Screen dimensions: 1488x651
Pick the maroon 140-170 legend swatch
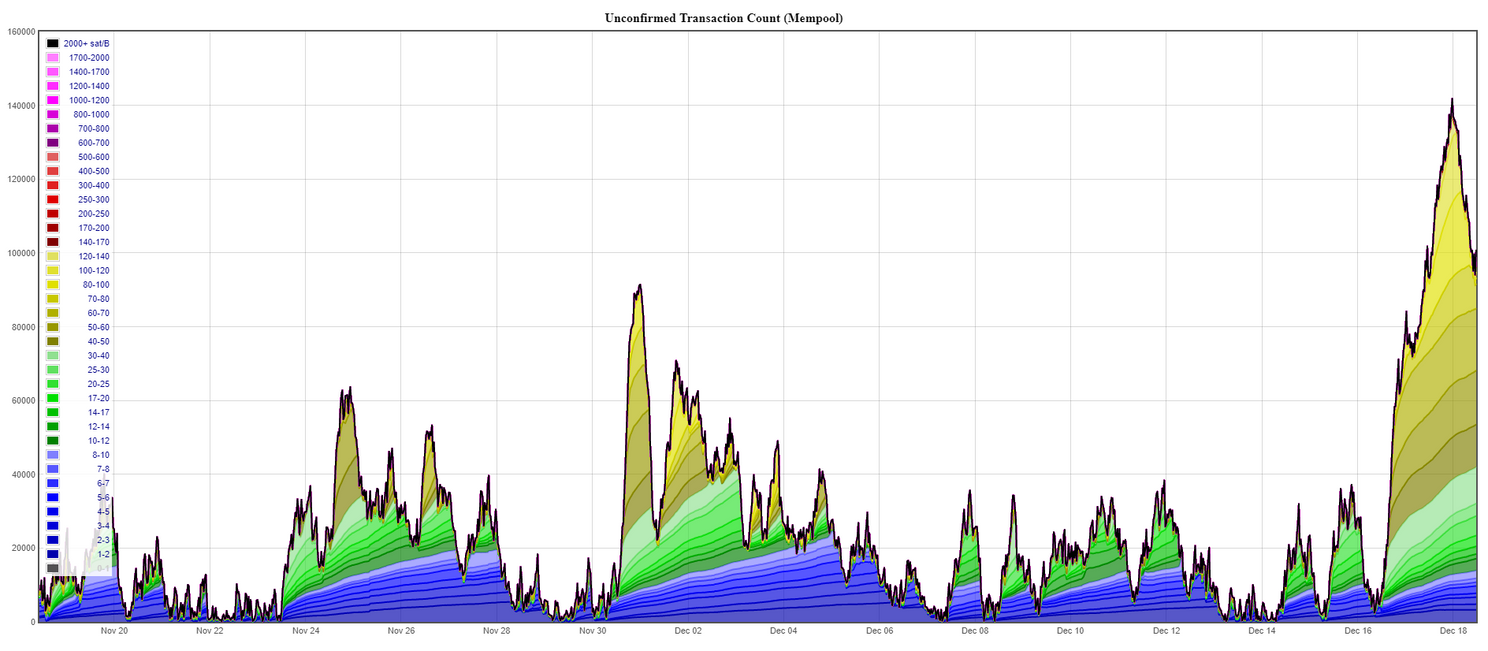click(53, 242)
